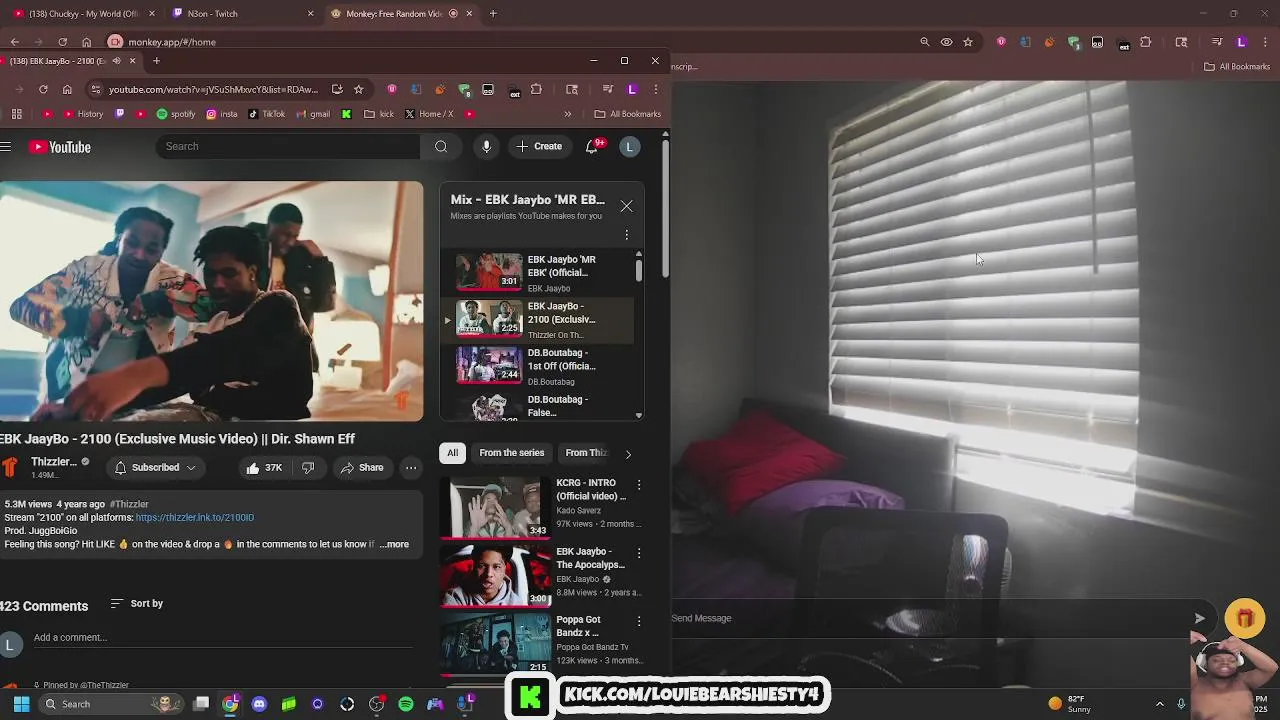This screenshot has width=1280, height=720.
Task: Open options for Poppa Got Bandz video
Action: 639,621
